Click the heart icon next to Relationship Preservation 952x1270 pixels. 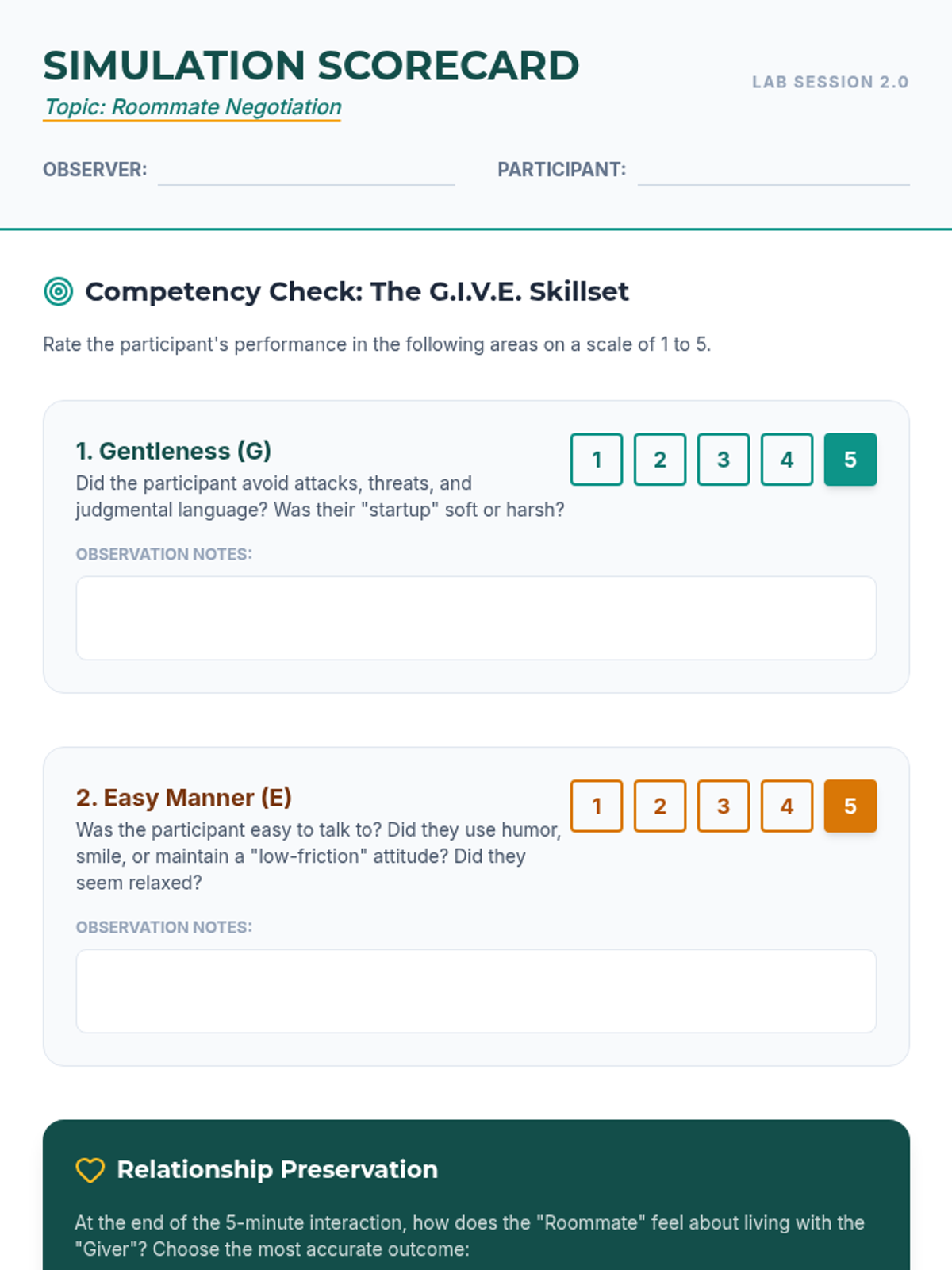click(90, 1170)
